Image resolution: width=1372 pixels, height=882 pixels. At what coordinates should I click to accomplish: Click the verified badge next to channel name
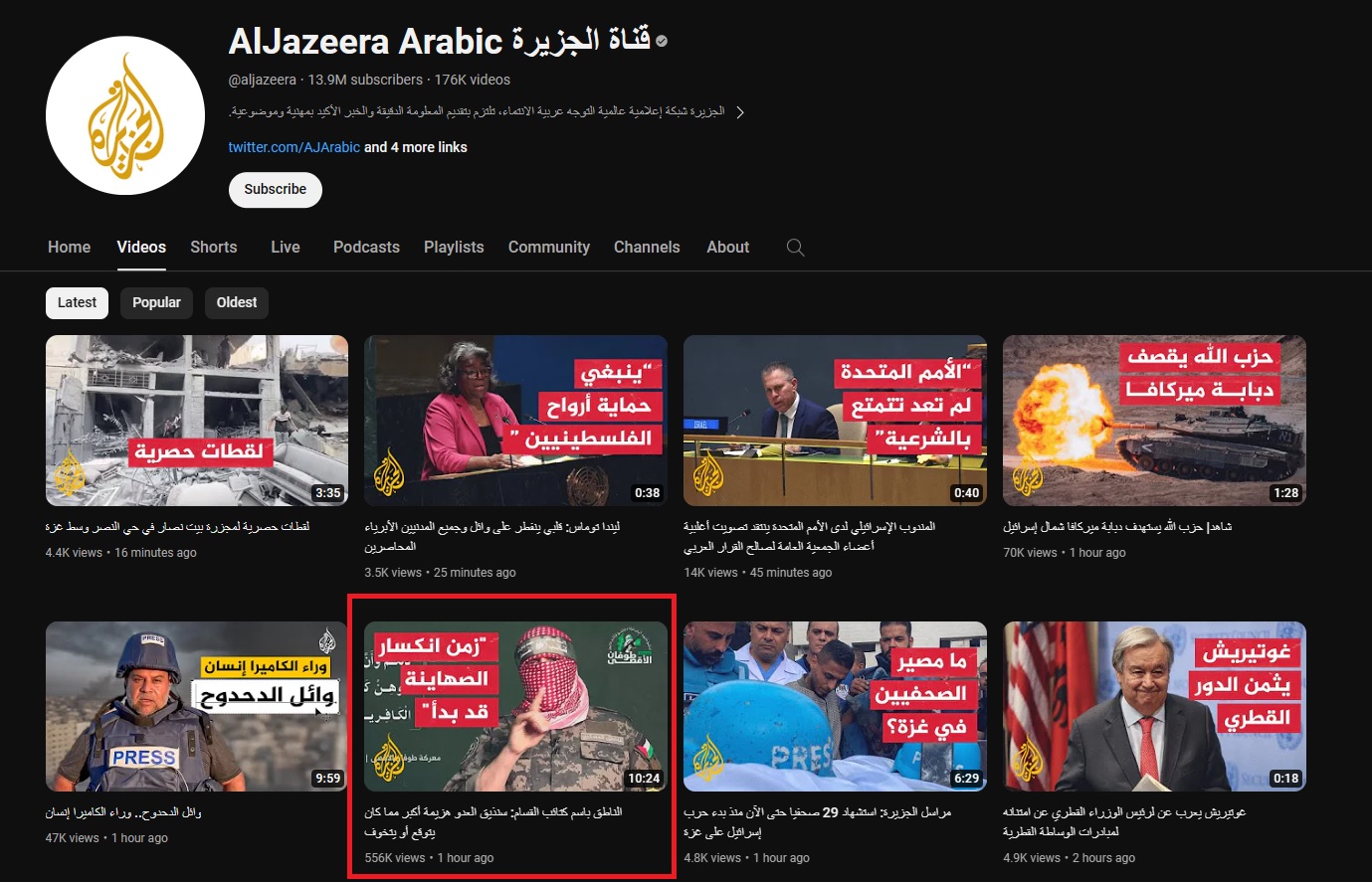coord(663,42)
